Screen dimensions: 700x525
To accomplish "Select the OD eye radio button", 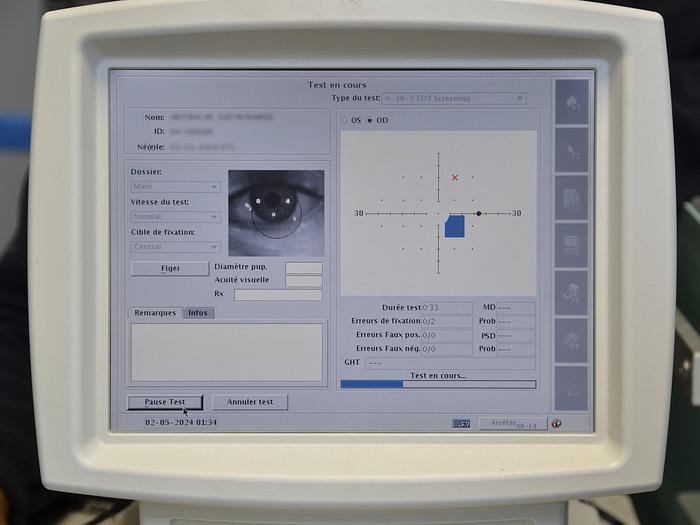I will click(x=370, y=120).
